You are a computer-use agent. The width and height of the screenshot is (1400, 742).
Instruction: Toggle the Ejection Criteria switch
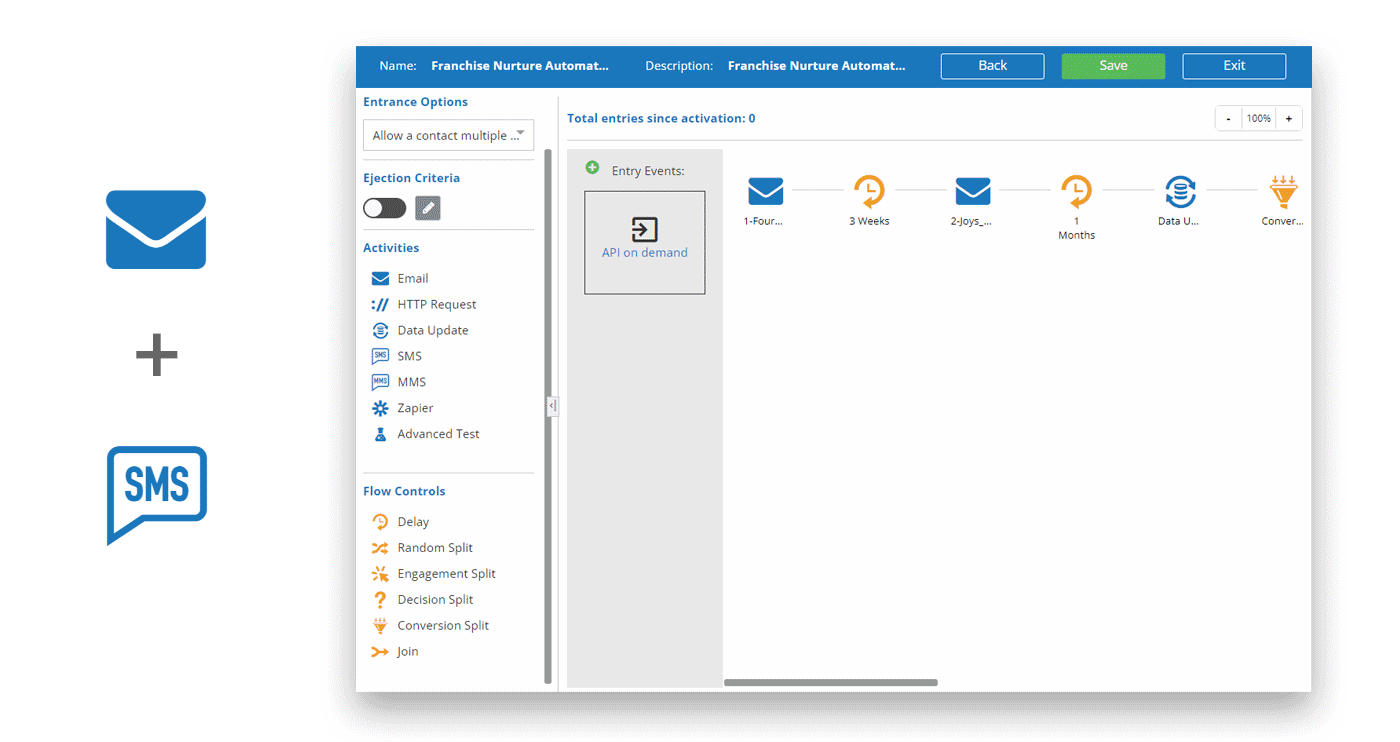click(384, 208)
